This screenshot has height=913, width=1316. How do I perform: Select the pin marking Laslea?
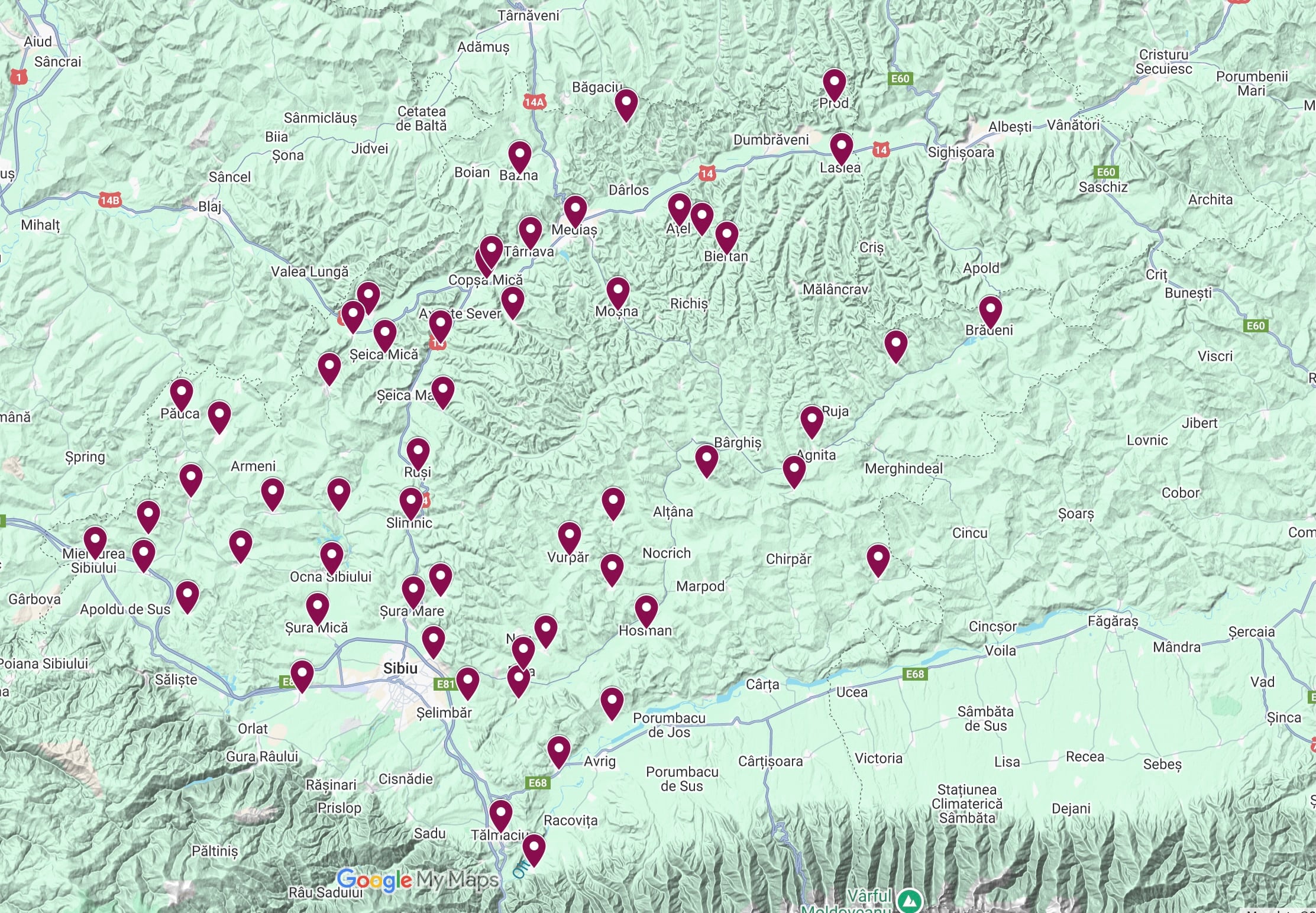tap(841, 149)
